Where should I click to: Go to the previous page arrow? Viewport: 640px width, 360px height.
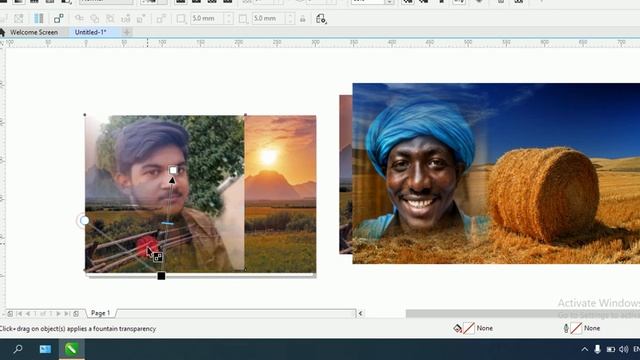(x=28, y=313)
